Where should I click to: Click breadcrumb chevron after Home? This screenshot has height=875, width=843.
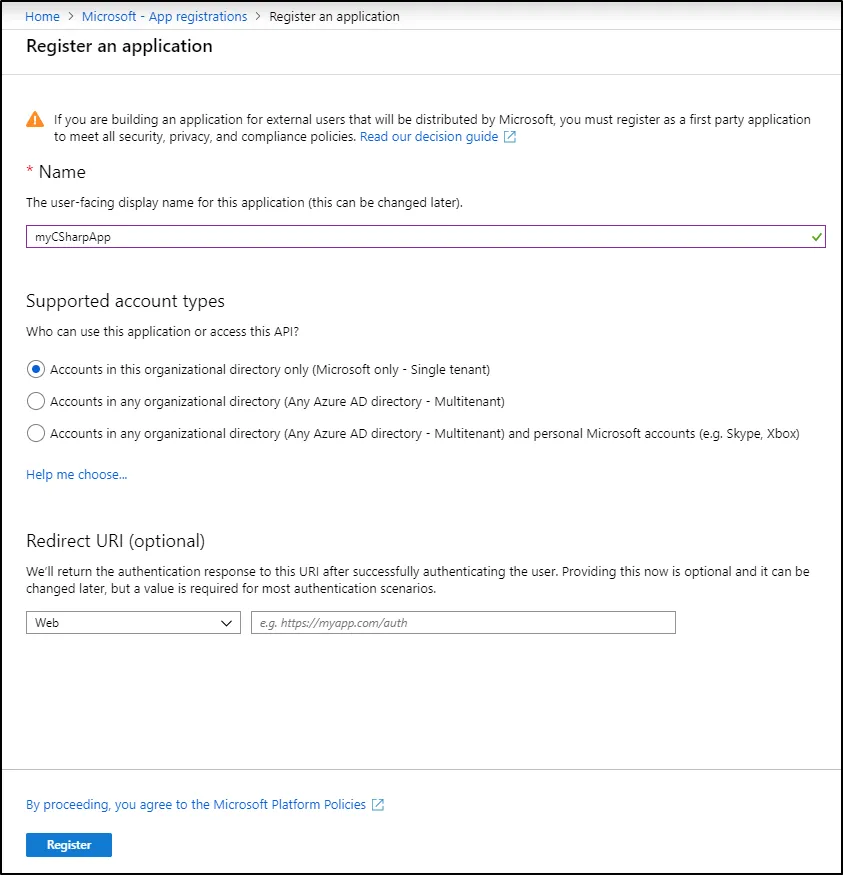click(71, 17)
